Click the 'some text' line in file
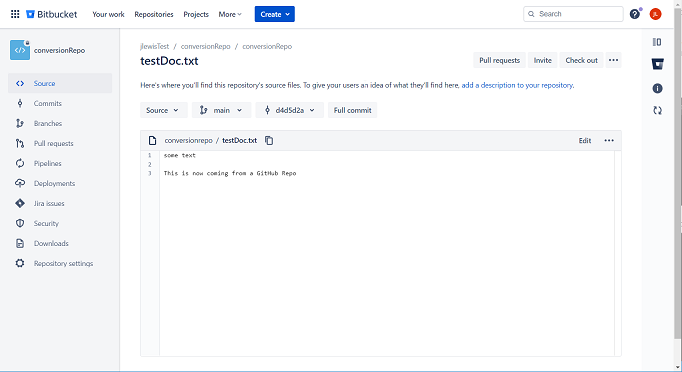The height and width of the screenshot is (372, 682). pyautogui.click(x=180, y=155)
